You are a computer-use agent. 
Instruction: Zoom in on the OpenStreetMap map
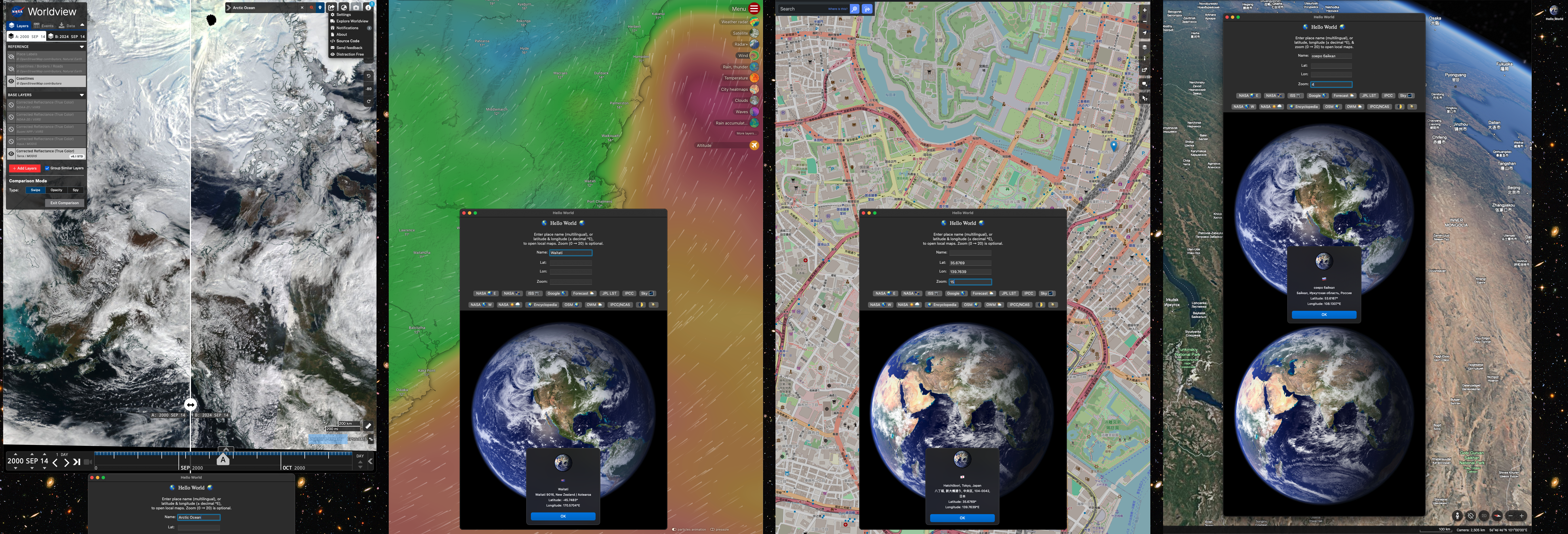click(x=1145, y=10)
